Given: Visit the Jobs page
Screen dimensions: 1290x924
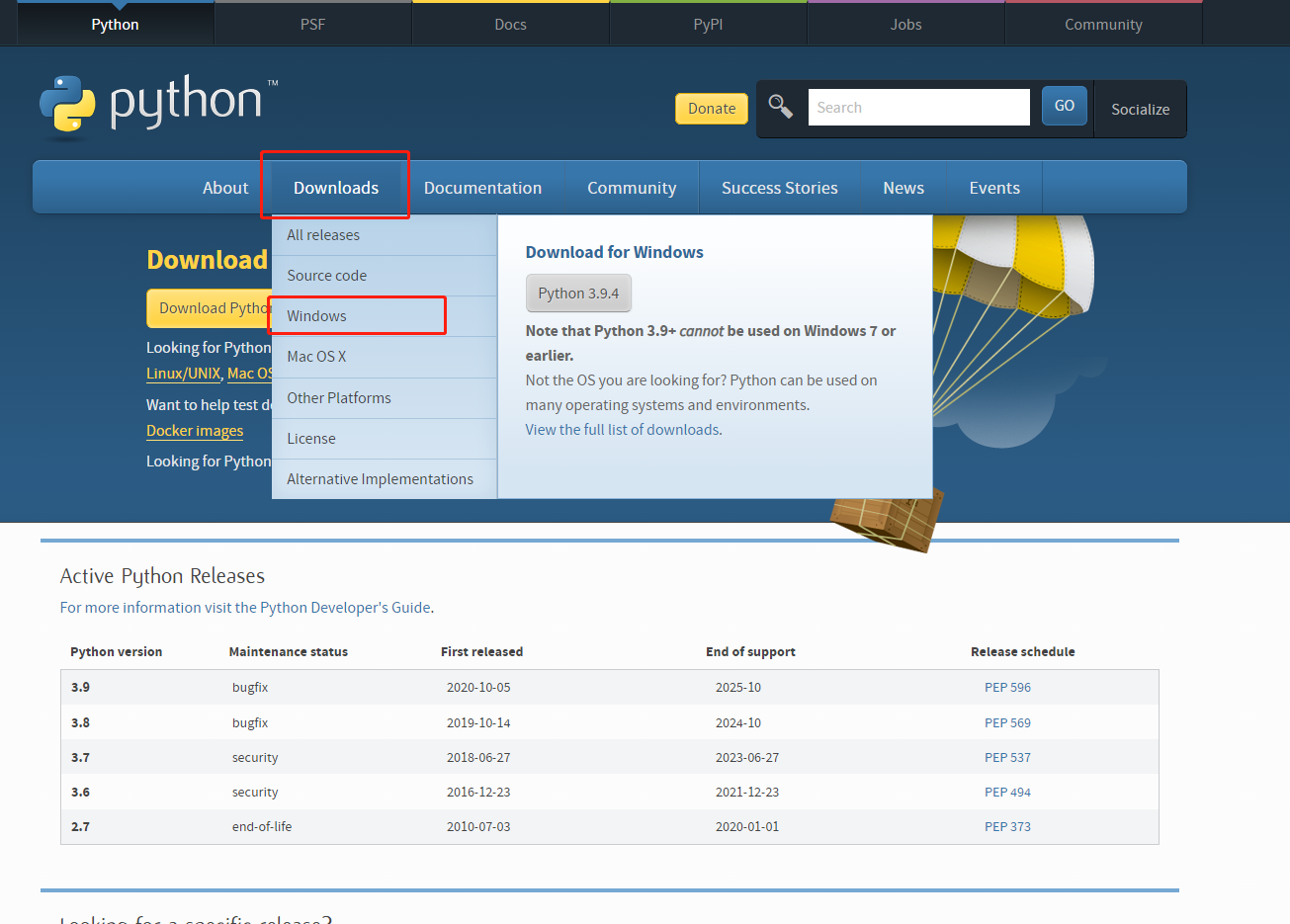Looking at the screenshot, I should click(905, 25).
